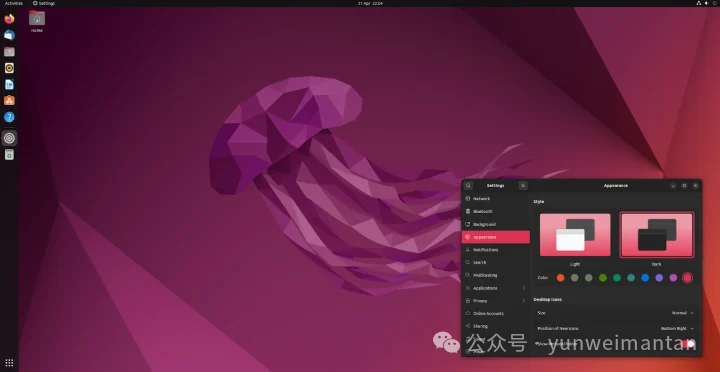Open the Network settings panel
The width and height of the screenshot is (720, 372).
coord(496,199)
